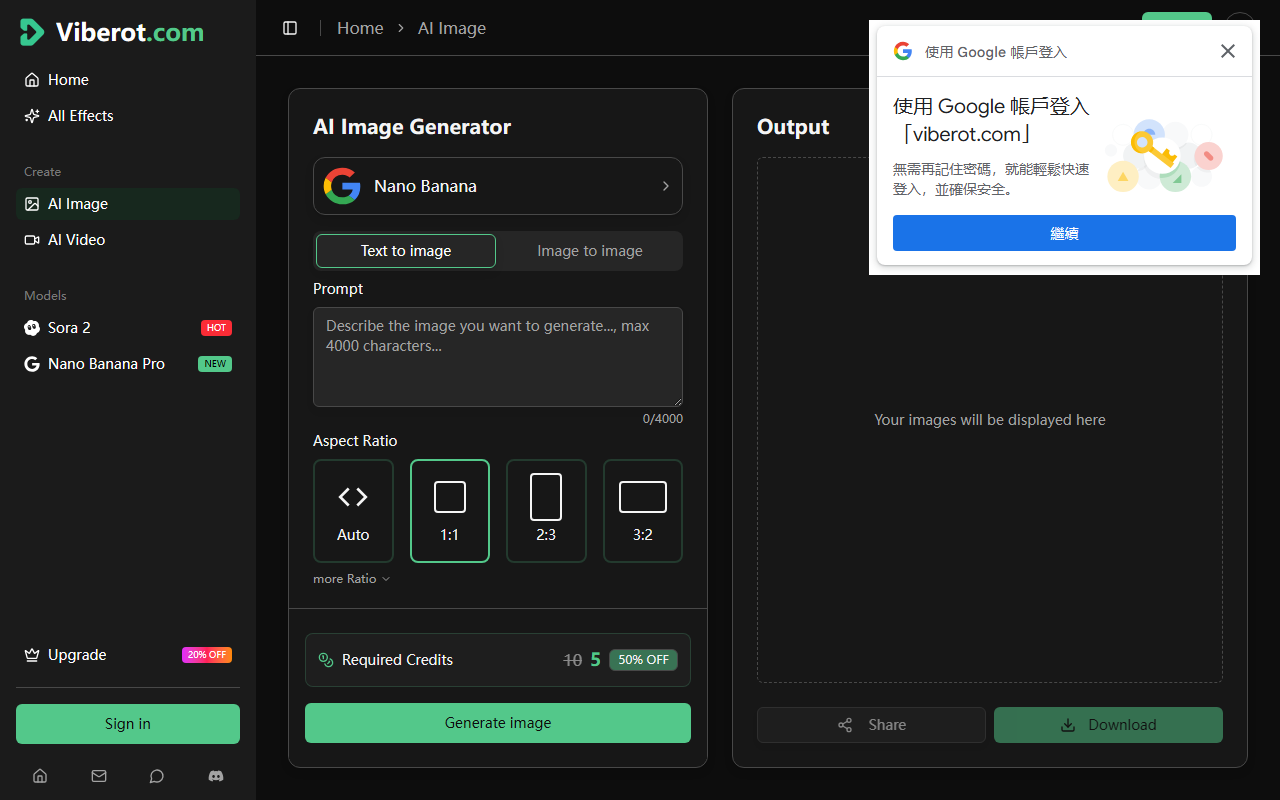
Task: Open the Nano Banana model selector
Action: point(498,186)
